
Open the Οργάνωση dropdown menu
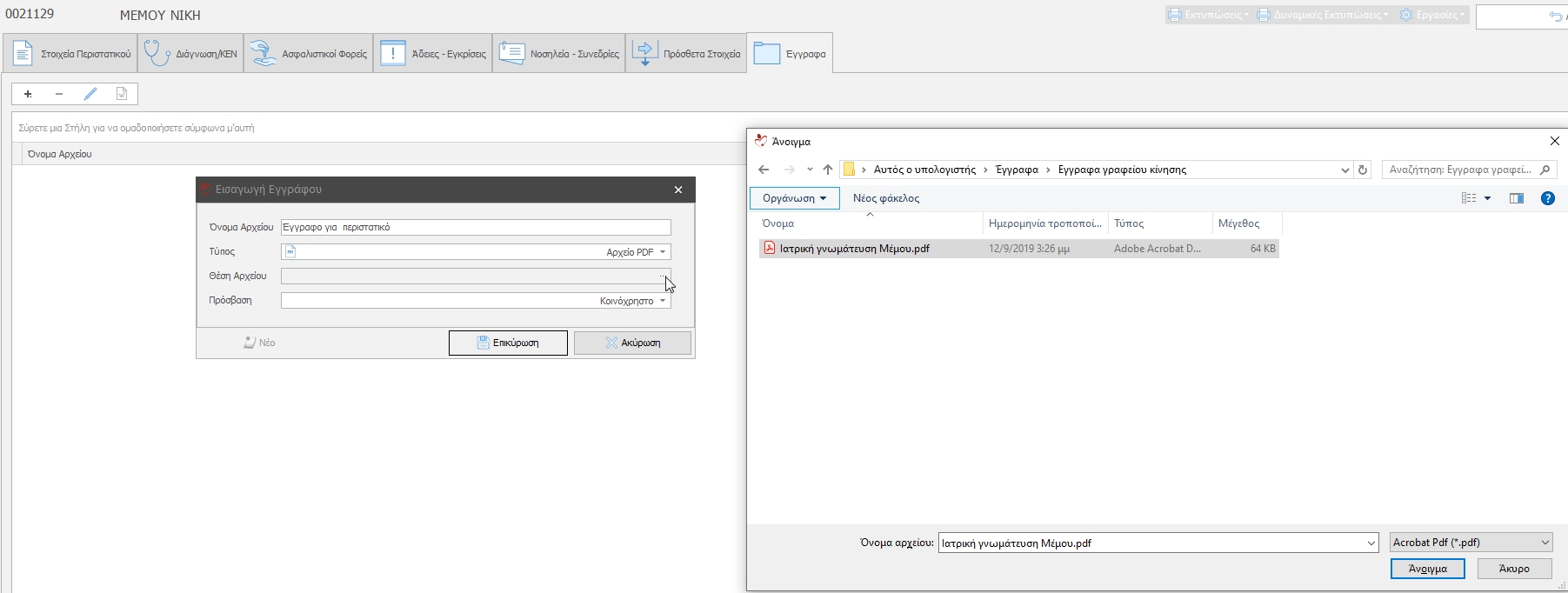pyautogui.click(x=794, y=198)
